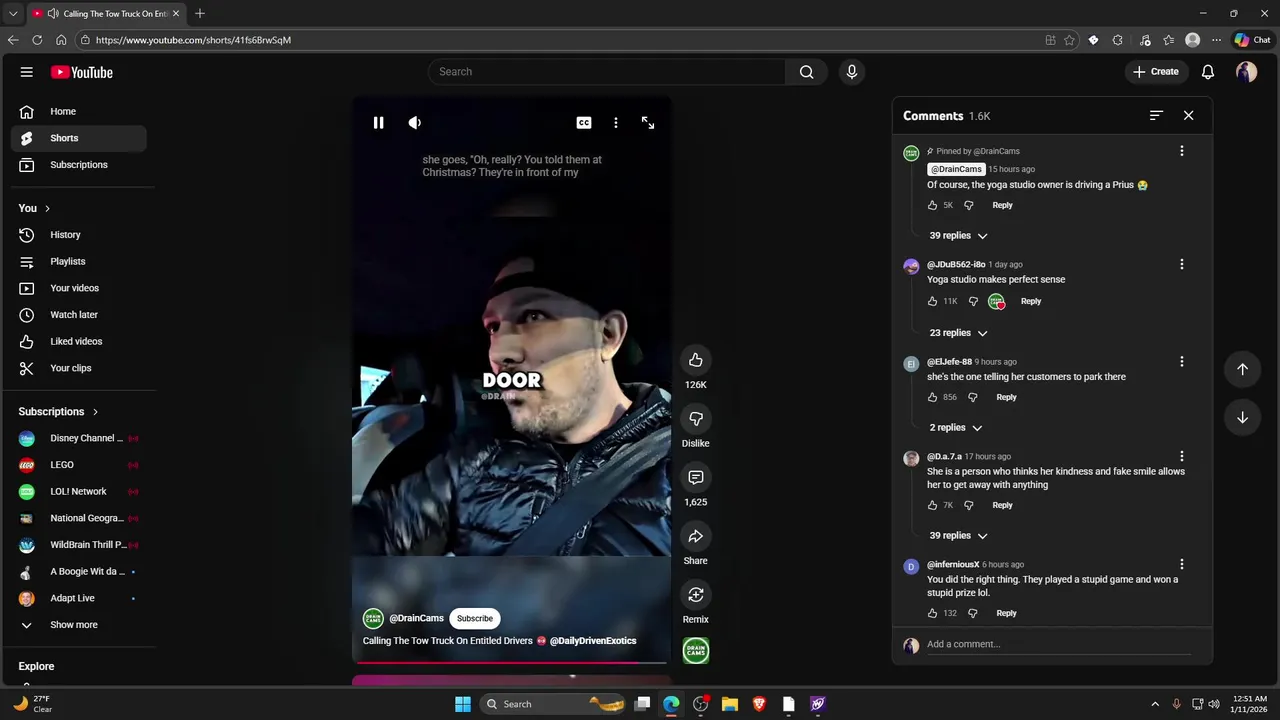Screen dimensions: 1280x720
Task: Open the video player more options menu
Action: [x=616, y=123]
